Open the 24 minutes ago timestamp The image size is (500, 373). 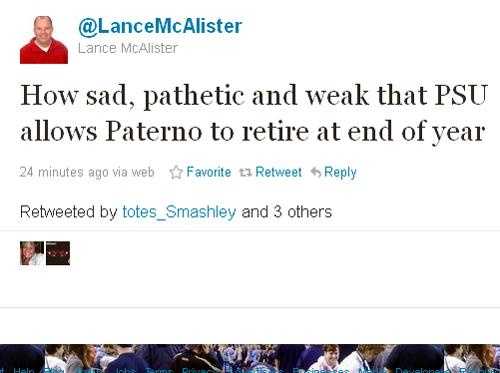[x=87, y=172]
